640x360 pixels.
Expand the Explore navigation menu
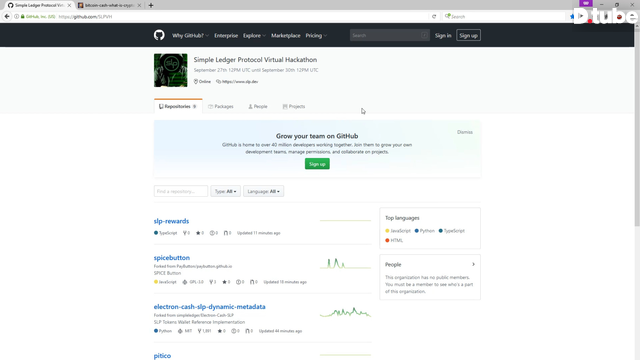coord(254,36)
